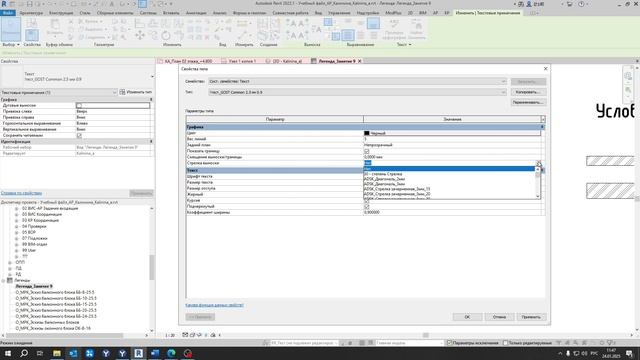Open the Type dropdown in Type Properties
The image size is (640, 360).
pyautogui.click(x=357, y=92)
